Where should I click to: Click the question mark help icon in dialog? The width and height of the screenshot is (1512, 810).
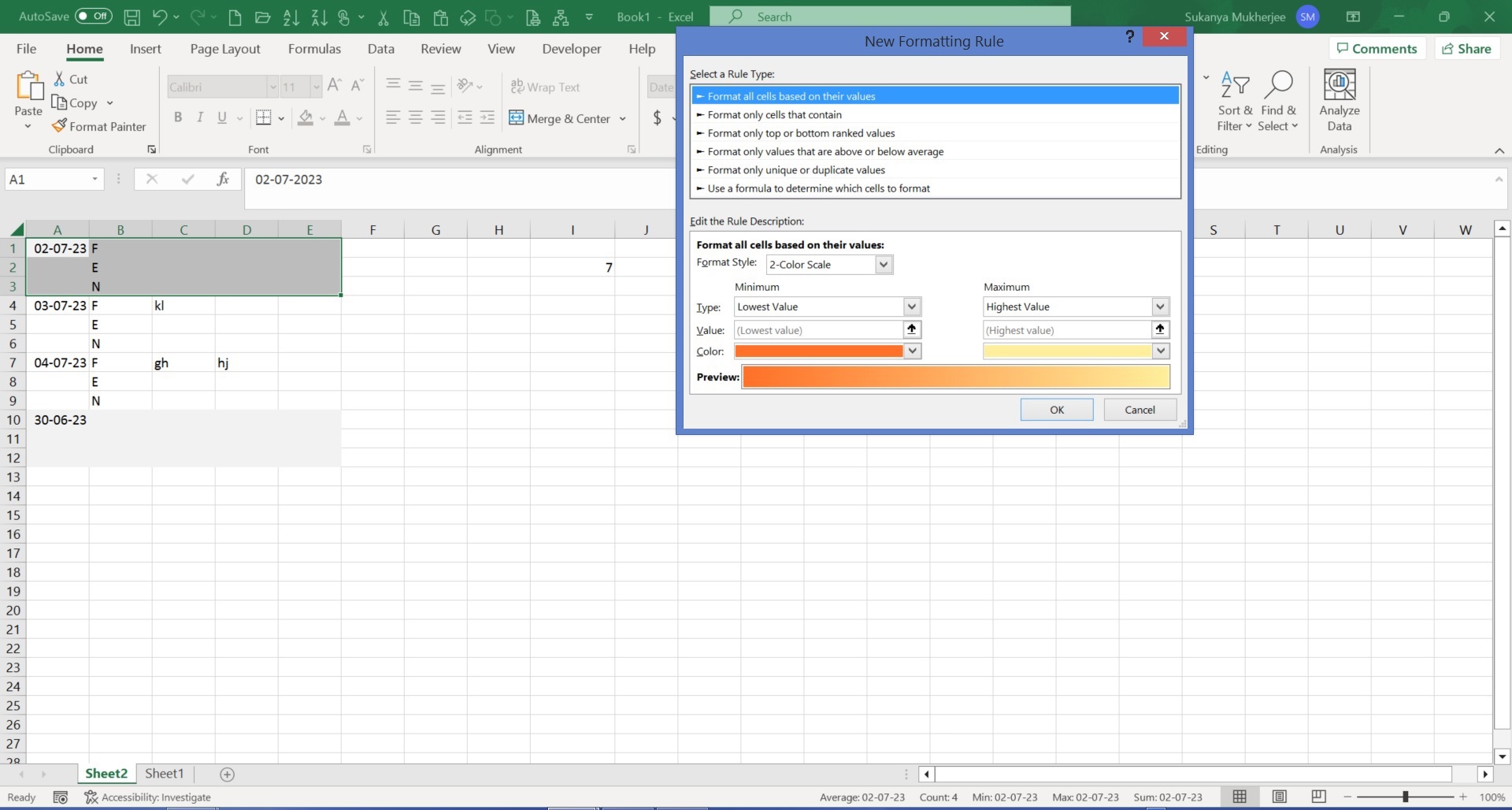coord(1129,36)
